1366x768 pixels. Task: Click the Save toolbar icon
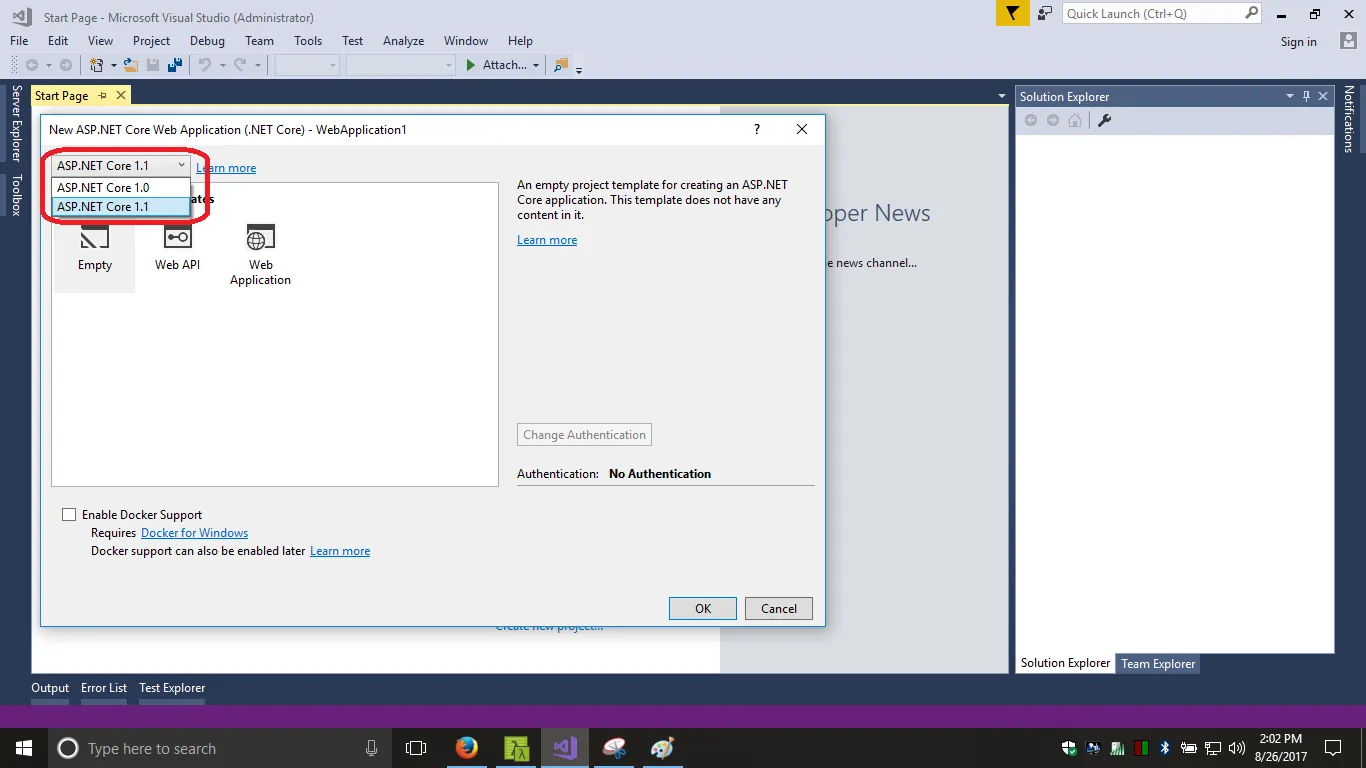tap(153, 65)
